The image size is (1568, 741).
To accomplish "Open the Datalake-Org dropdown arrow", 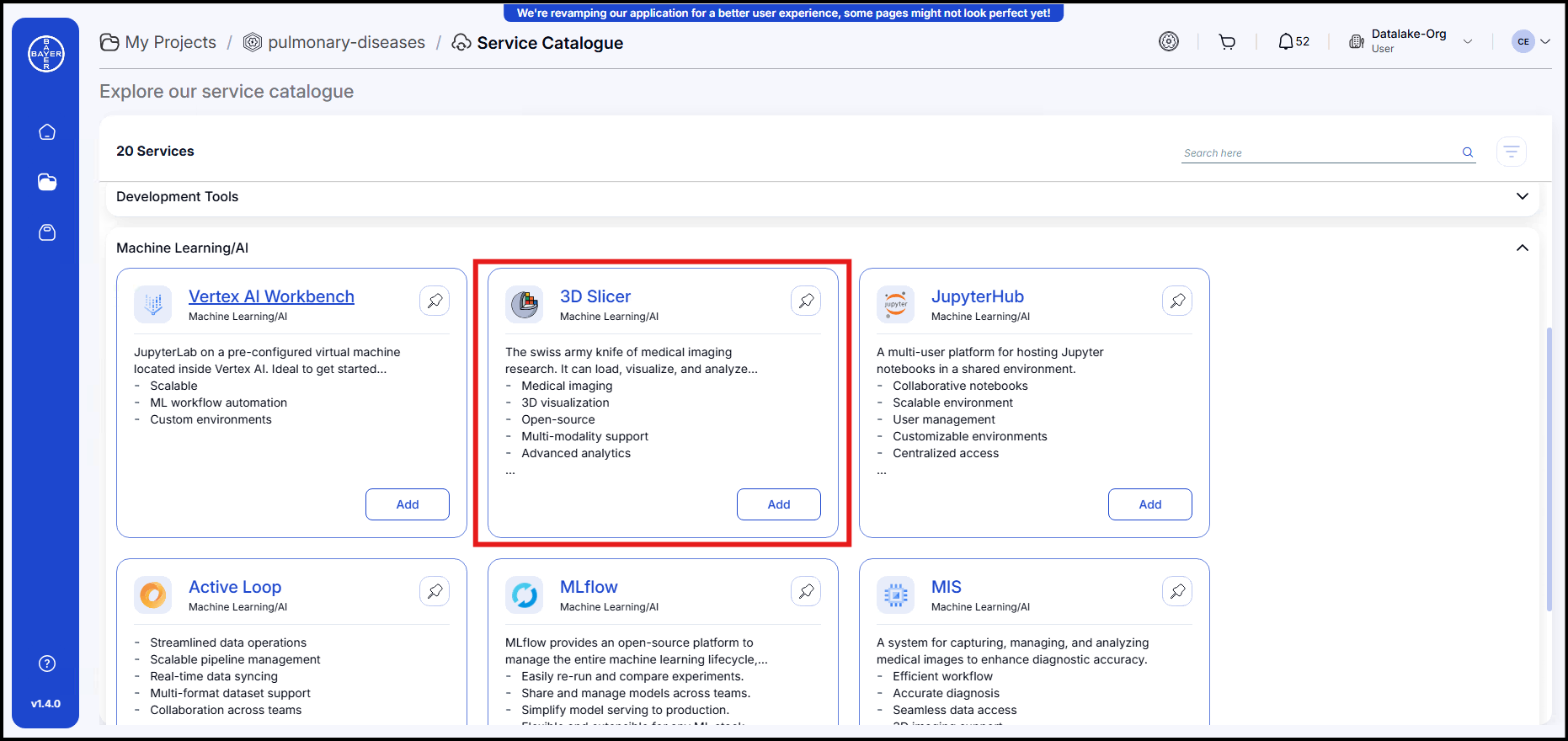I will point(1468,41).
